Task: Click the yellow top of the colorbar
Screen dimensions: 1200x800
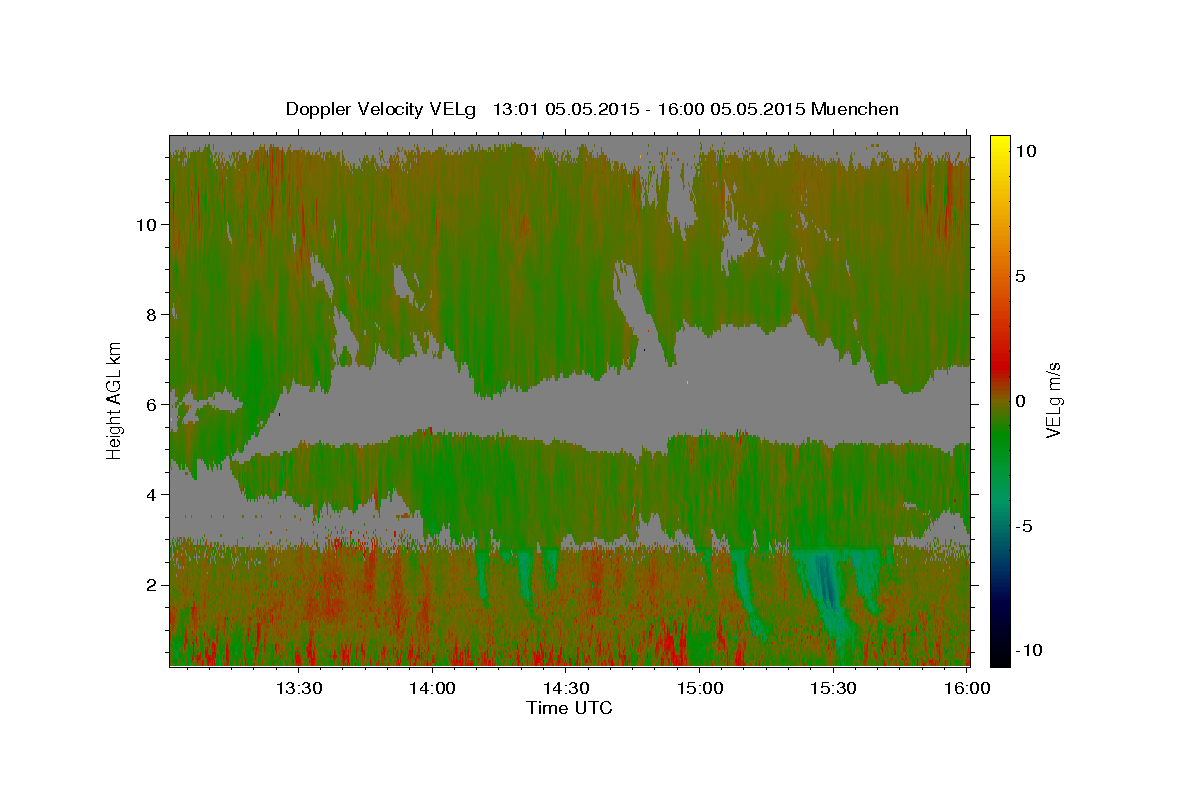Action: (999, 145)
